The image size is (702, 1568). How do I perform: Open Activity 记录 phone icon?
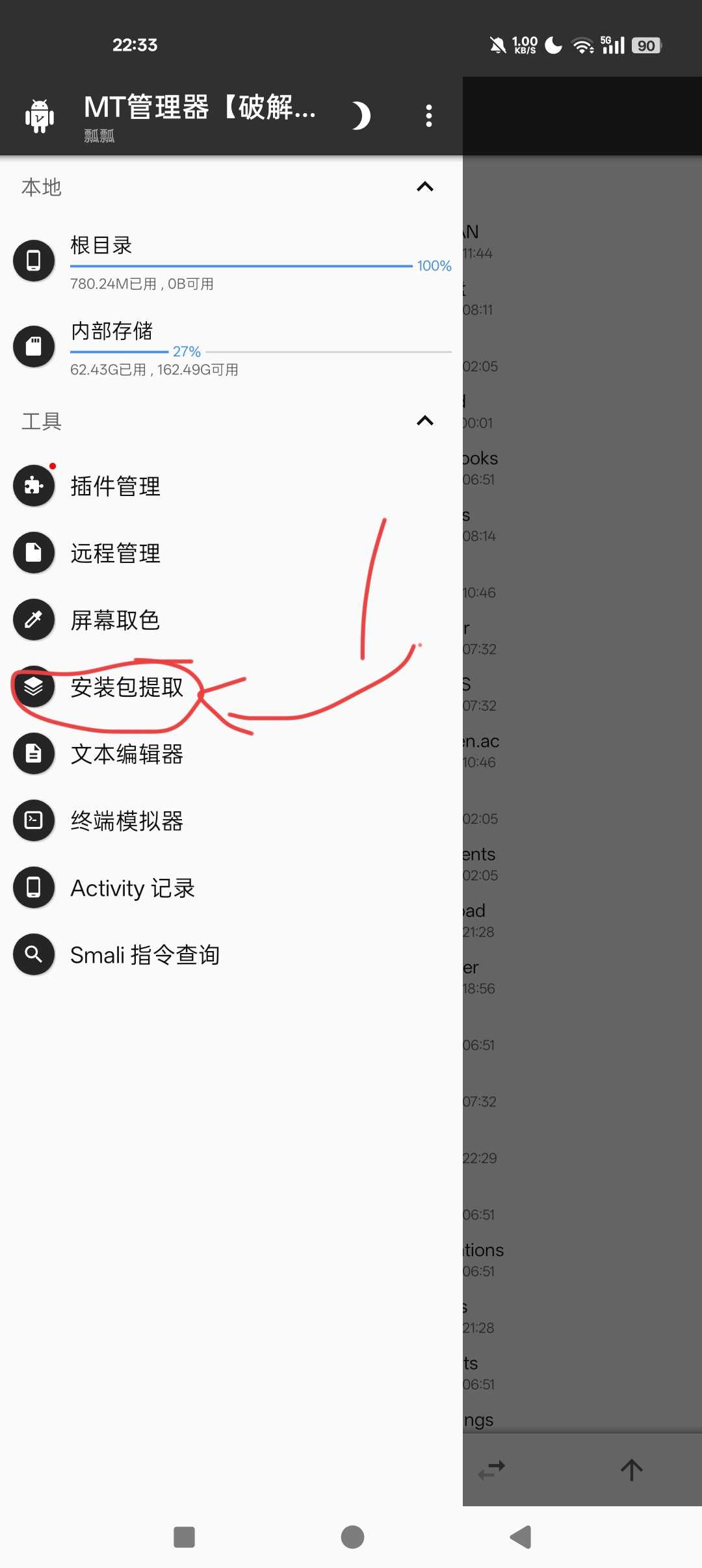34,887
